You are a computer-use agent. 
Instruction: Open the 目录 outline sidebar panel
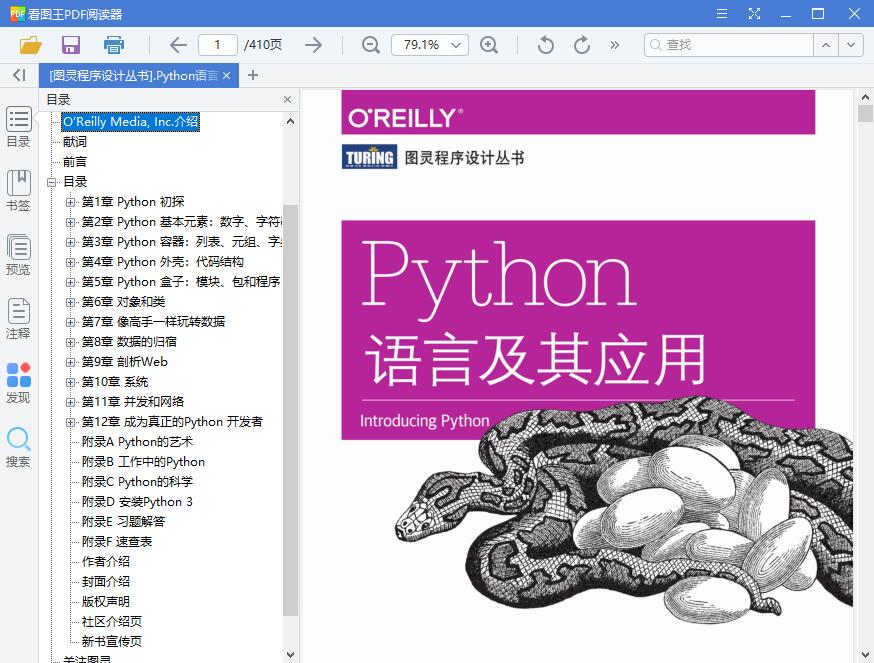[x=18, y=127]
